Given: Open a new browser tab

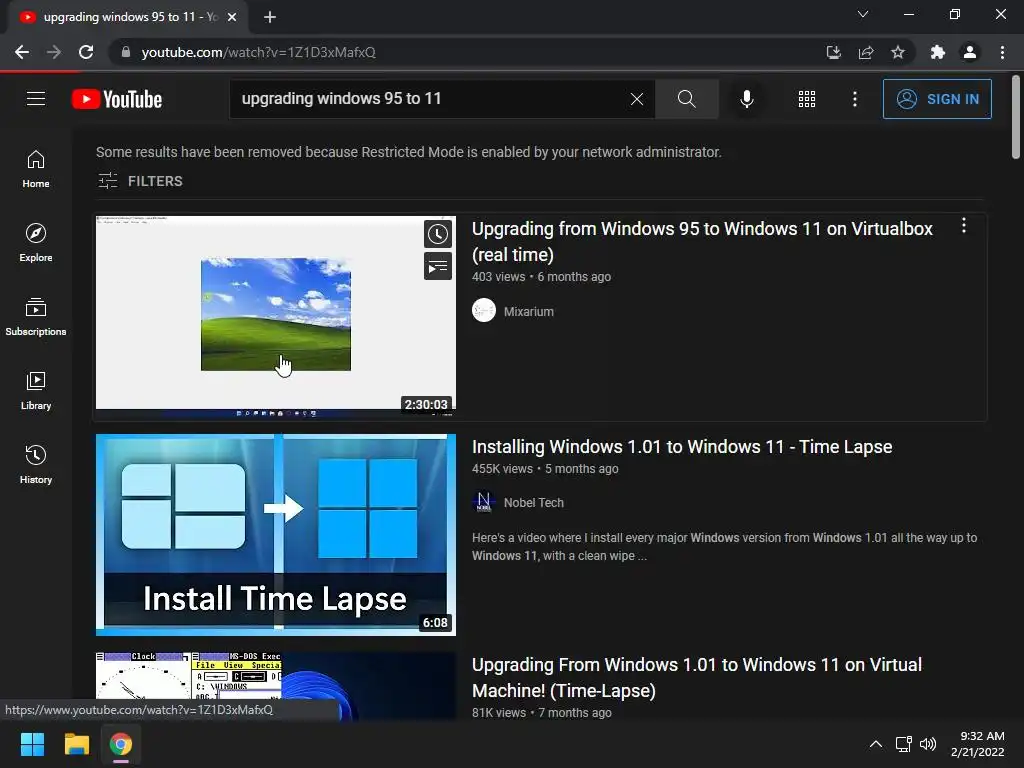Looking at the screenshot, I should 270,18.
